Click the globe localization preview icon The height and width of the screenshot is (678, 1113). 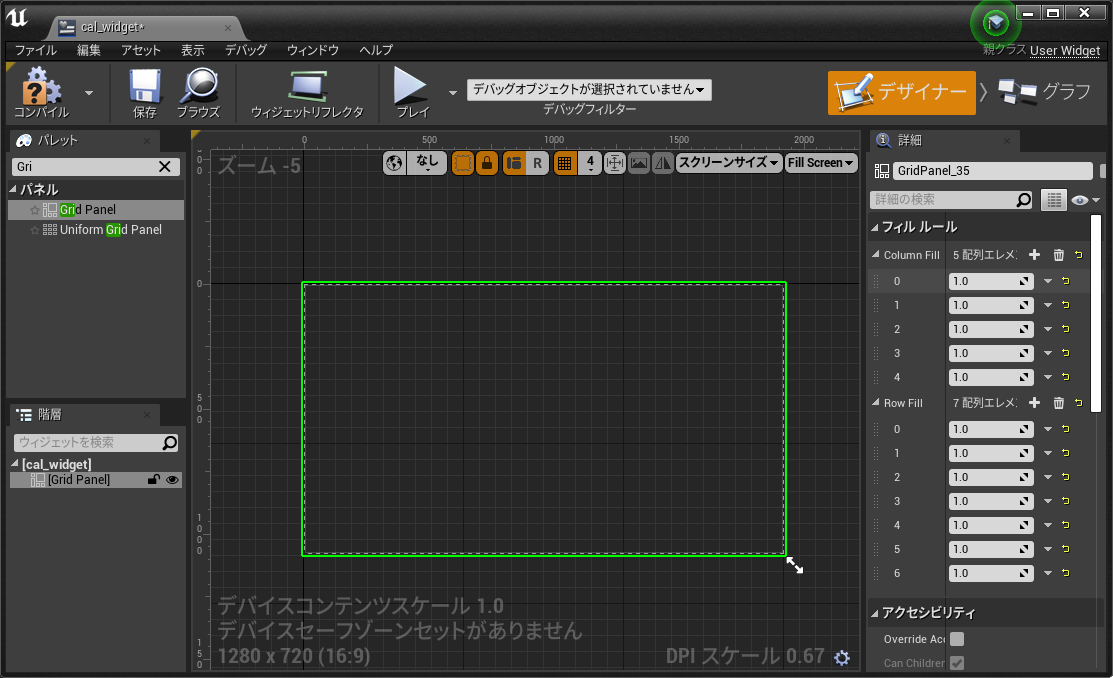pos(394,163)
